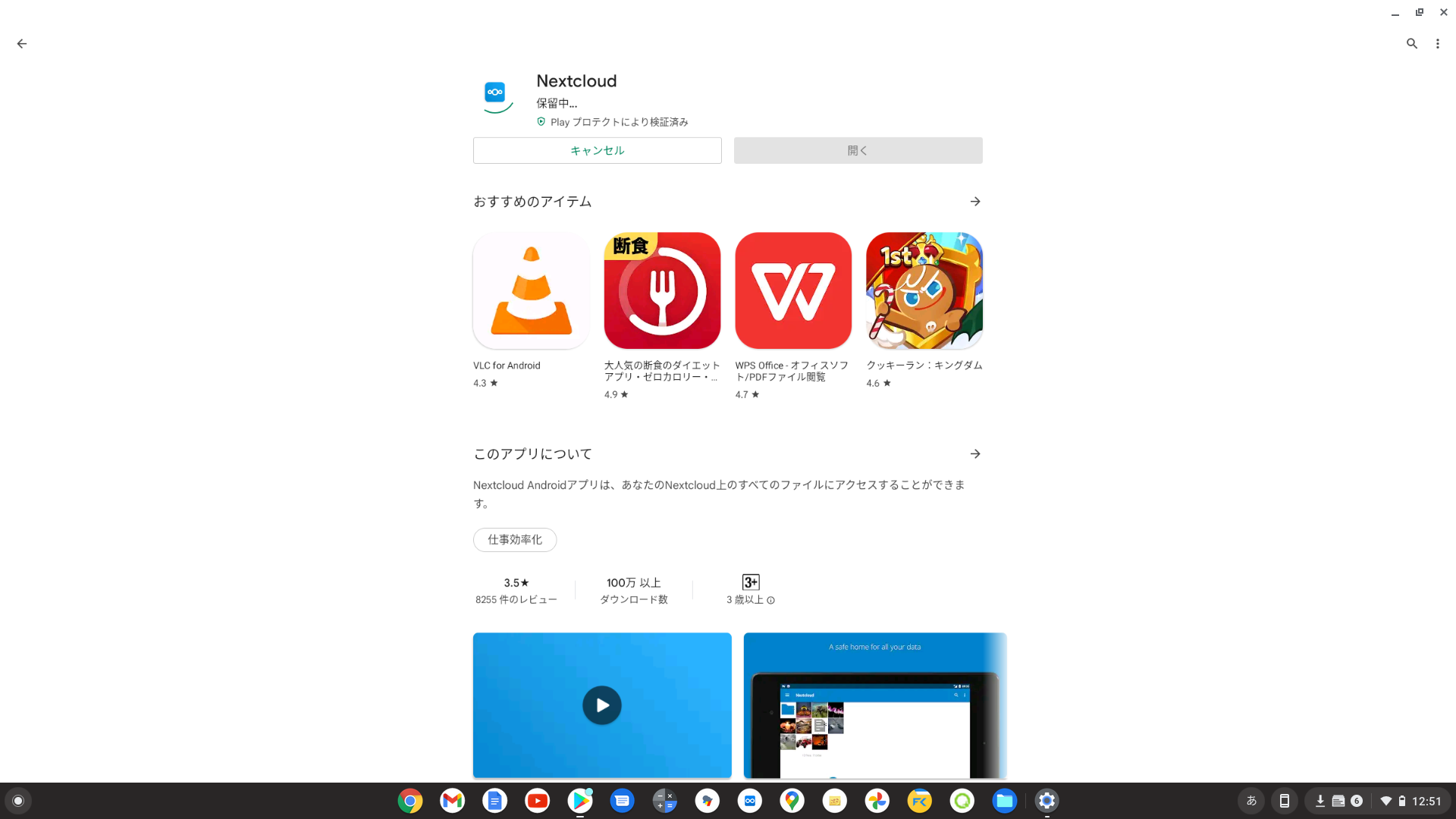Play the Nextcloud promo video
1456x819 pixels.
point(602,705)
